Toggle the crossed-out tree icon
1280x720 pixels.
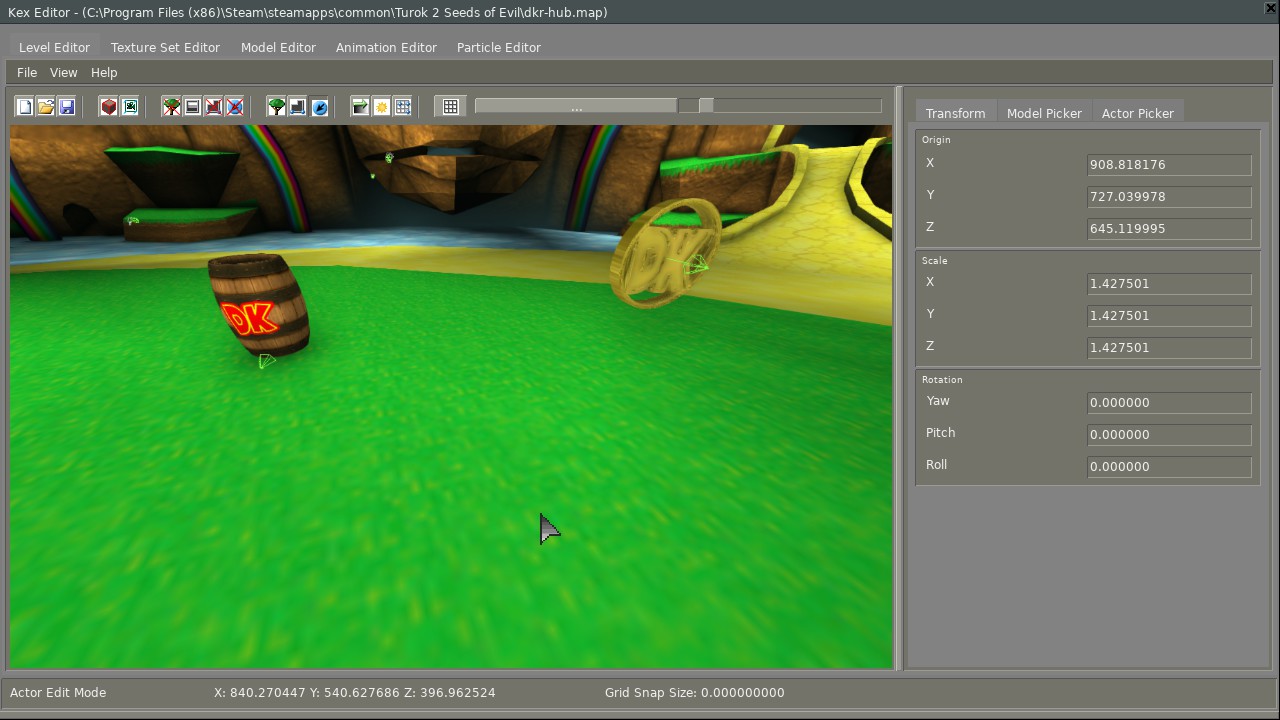click(172, 107)
